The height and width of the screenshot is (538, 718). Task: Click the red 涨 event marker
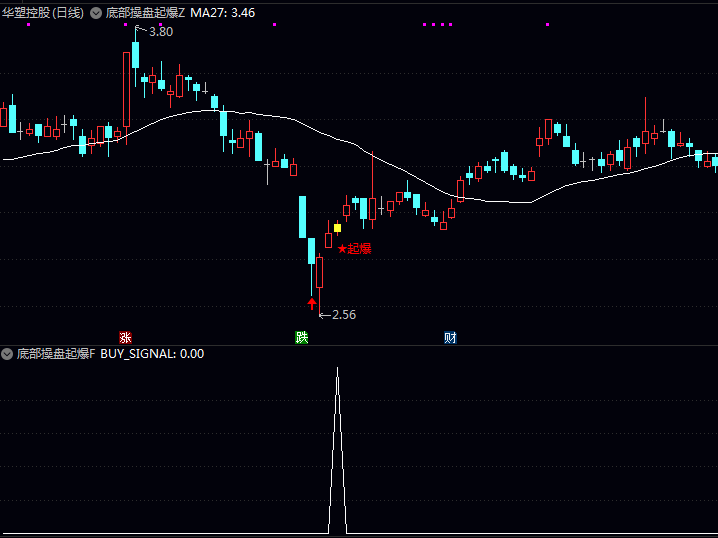pos(125,337)
